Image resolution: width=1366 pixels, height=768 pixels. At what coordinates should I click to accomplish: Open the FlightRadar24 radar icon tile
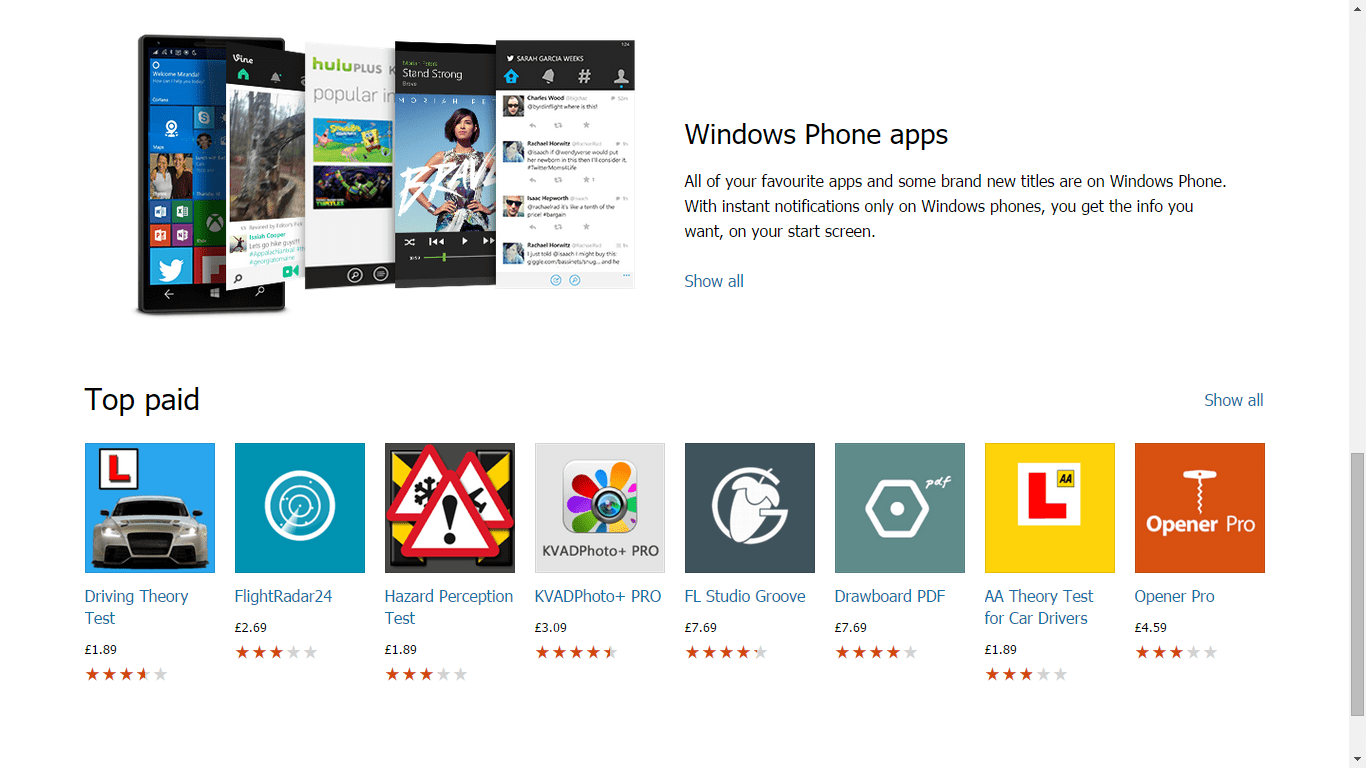click(300, 508)
